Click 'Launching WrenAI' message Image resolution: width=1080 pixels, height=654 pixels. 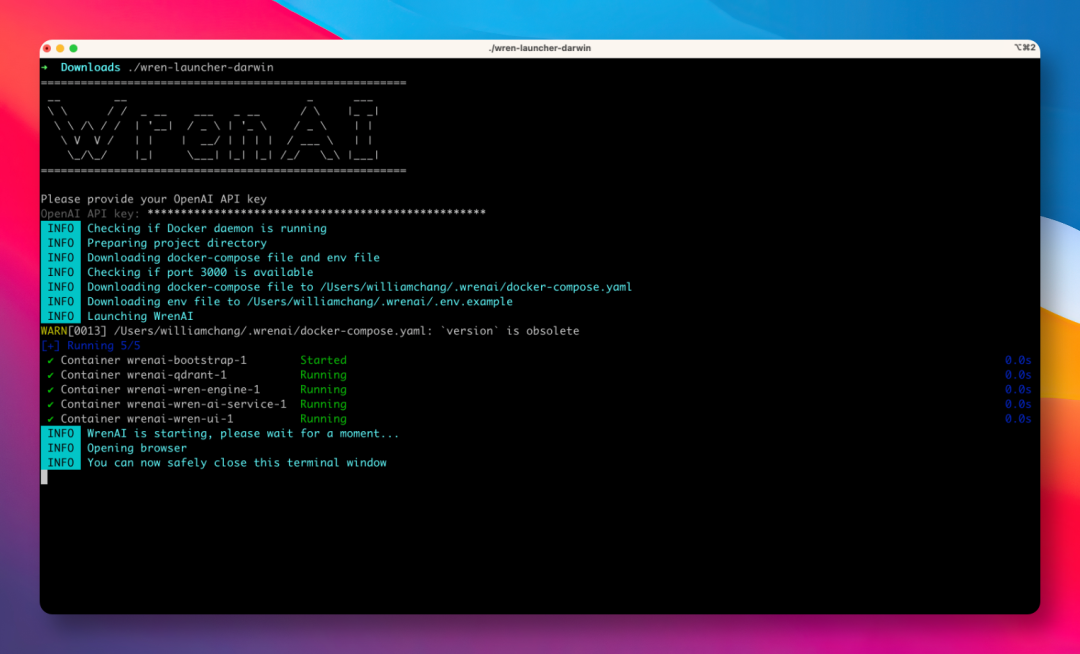[x=140, y=316]
